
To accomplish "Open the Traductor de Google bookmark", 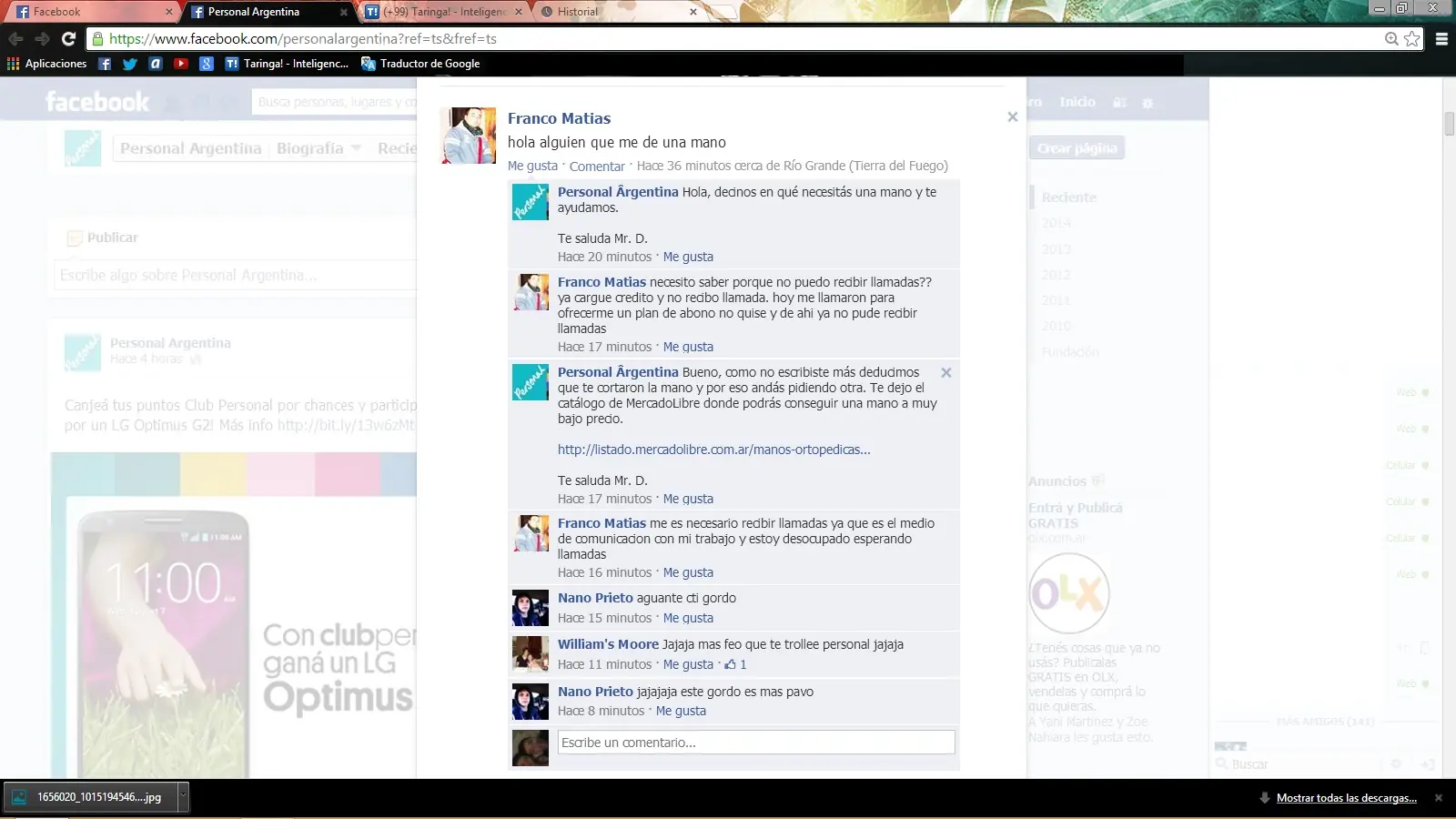I will tap(420, 64).
